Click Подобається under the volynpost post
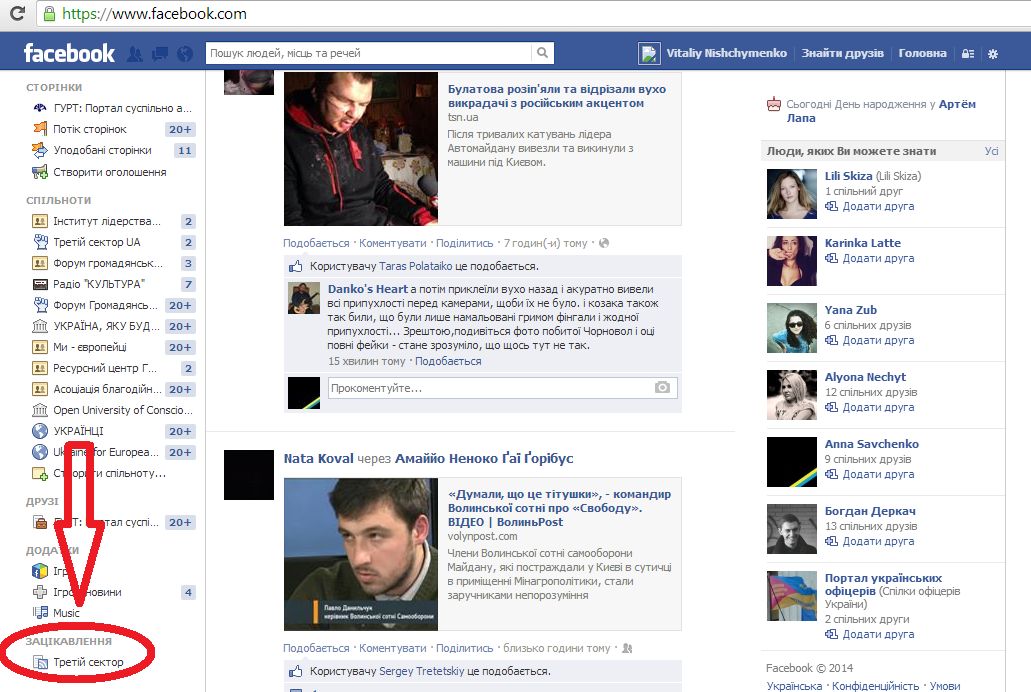 (316, 648)
